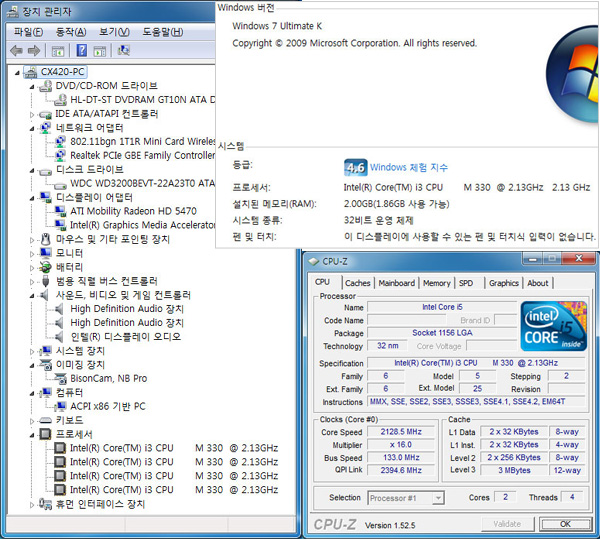
Task: Select the DVD/CD-ROM 드라이브 category icon
Action: 46,86
